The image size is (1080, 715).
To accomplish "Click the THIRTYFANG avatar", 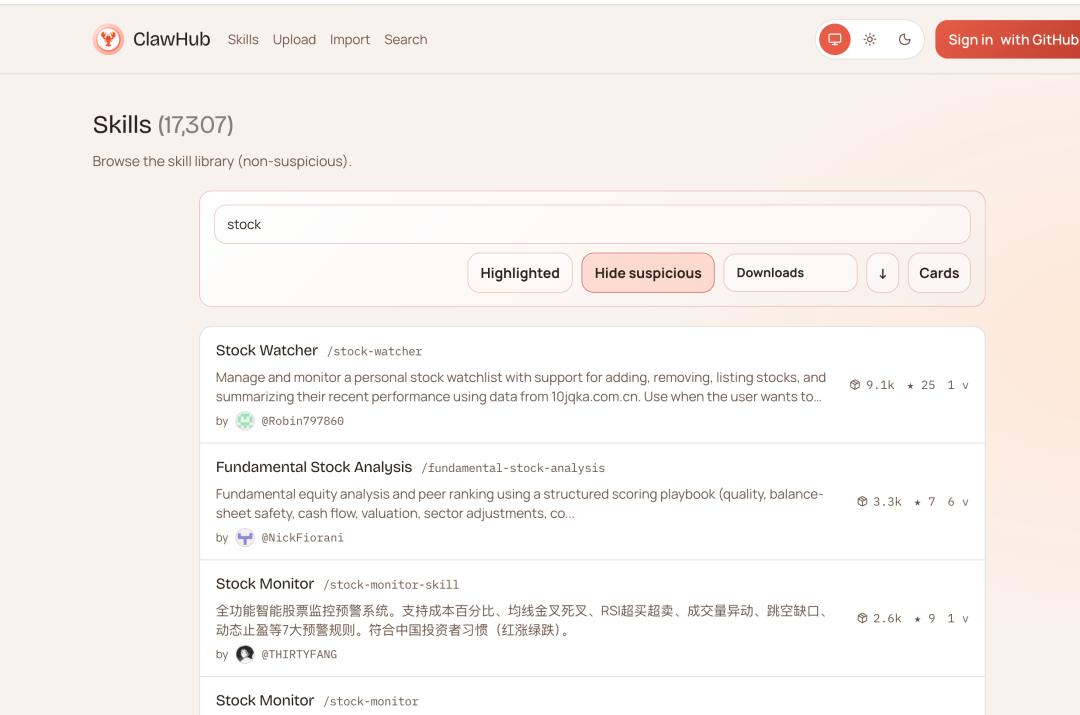I will click(245, 654).
